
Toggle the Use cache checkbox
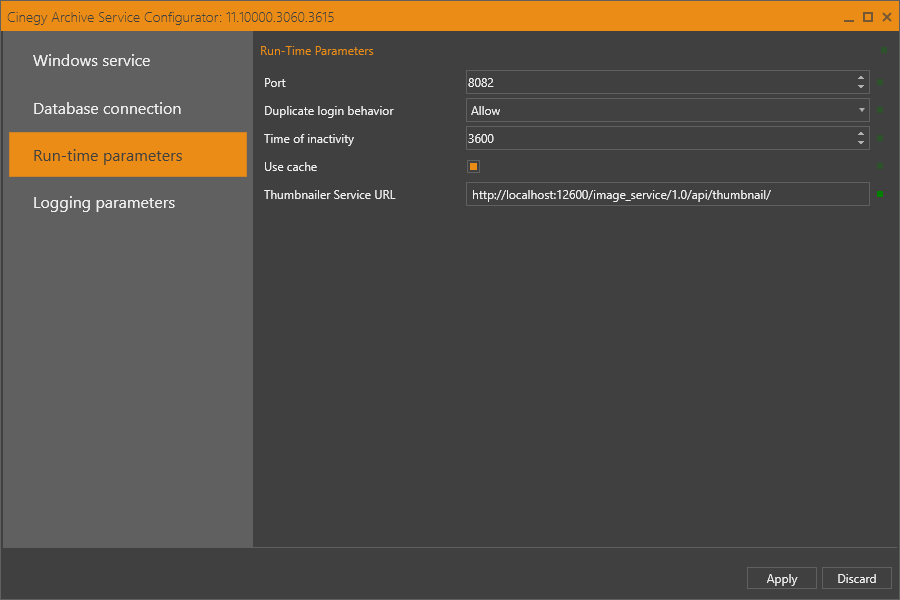(474, 167)
